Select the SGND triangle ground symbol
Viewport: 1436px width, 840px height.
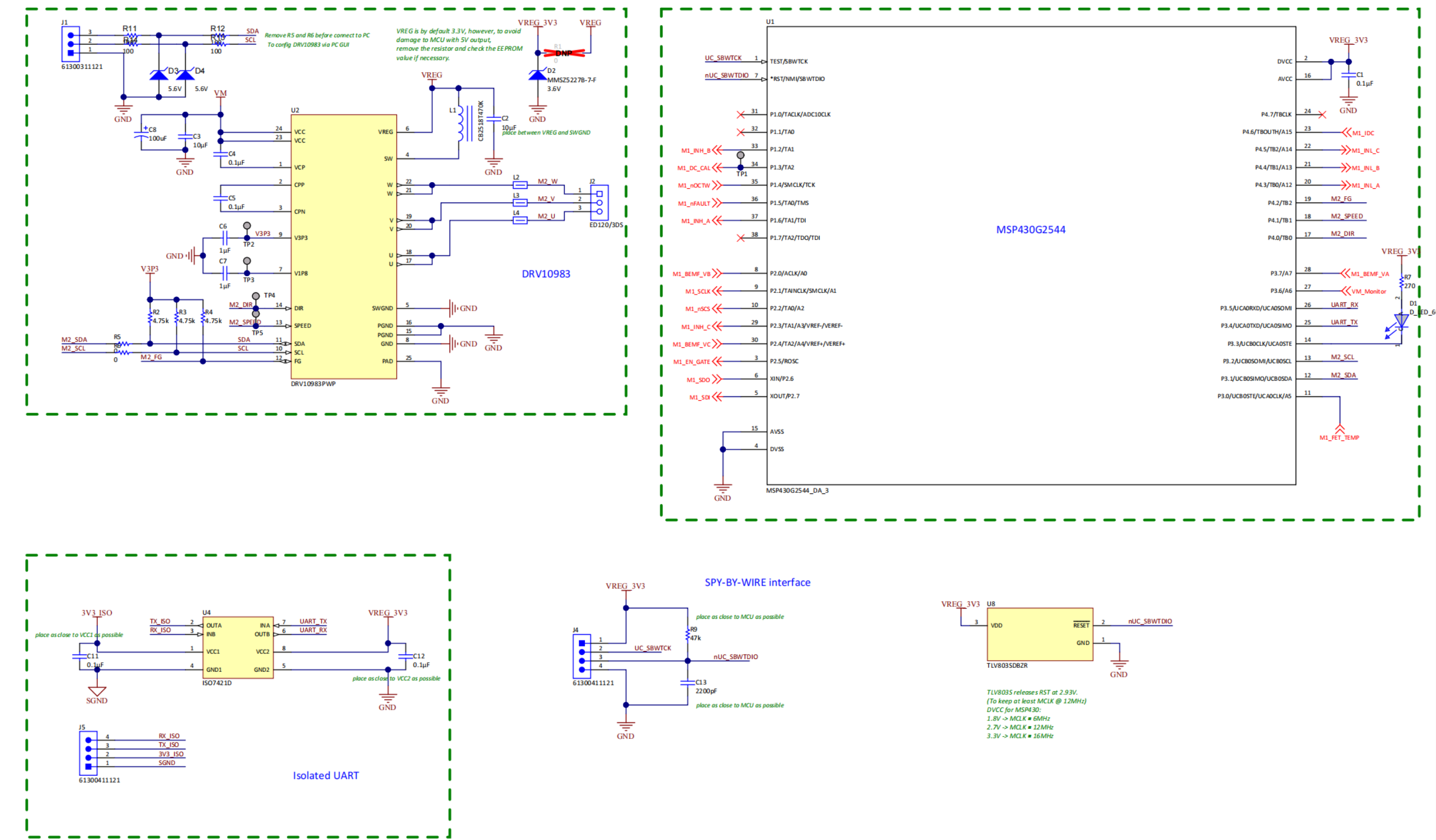pyautogui.click(x=97, y=691)
